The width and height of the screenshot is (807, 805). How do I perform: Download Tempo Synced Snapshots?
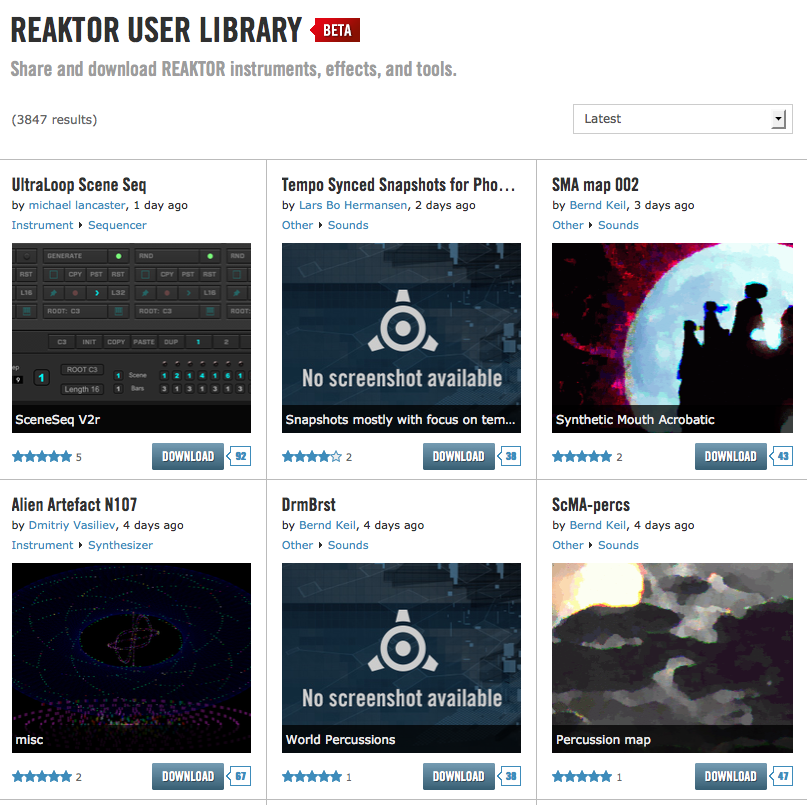[459, 456]
